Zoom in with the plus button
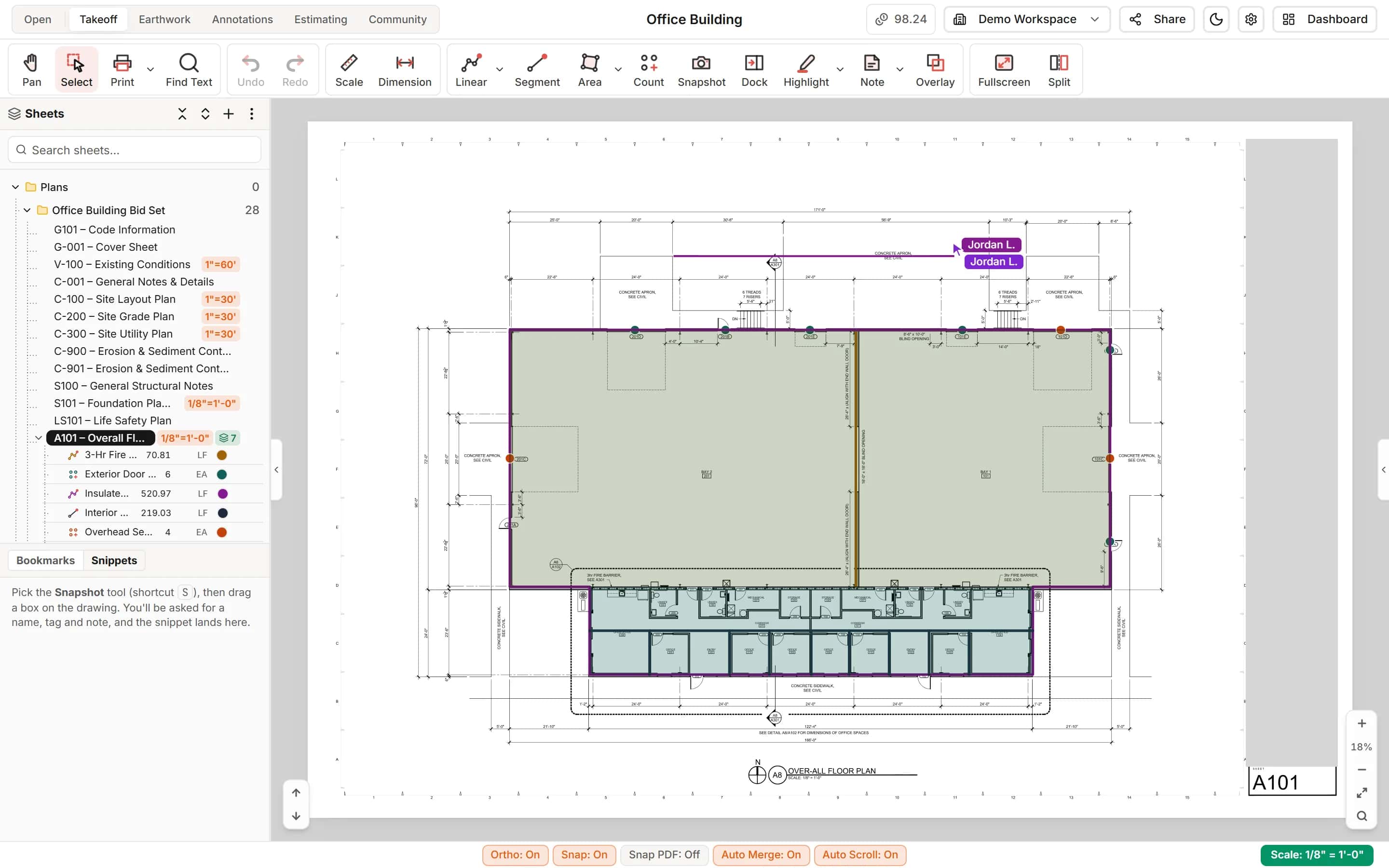This screenshot has width=1389, height=868. click(x=1362, y=723)
